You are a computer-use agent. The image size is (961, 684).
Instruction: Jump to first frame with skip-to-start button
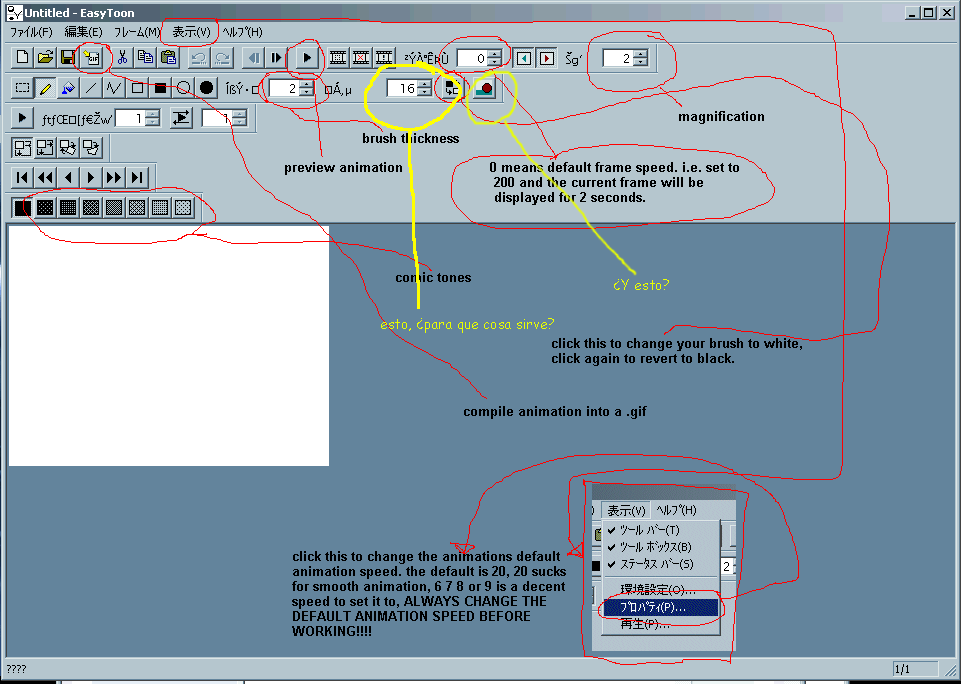point(23,178)
